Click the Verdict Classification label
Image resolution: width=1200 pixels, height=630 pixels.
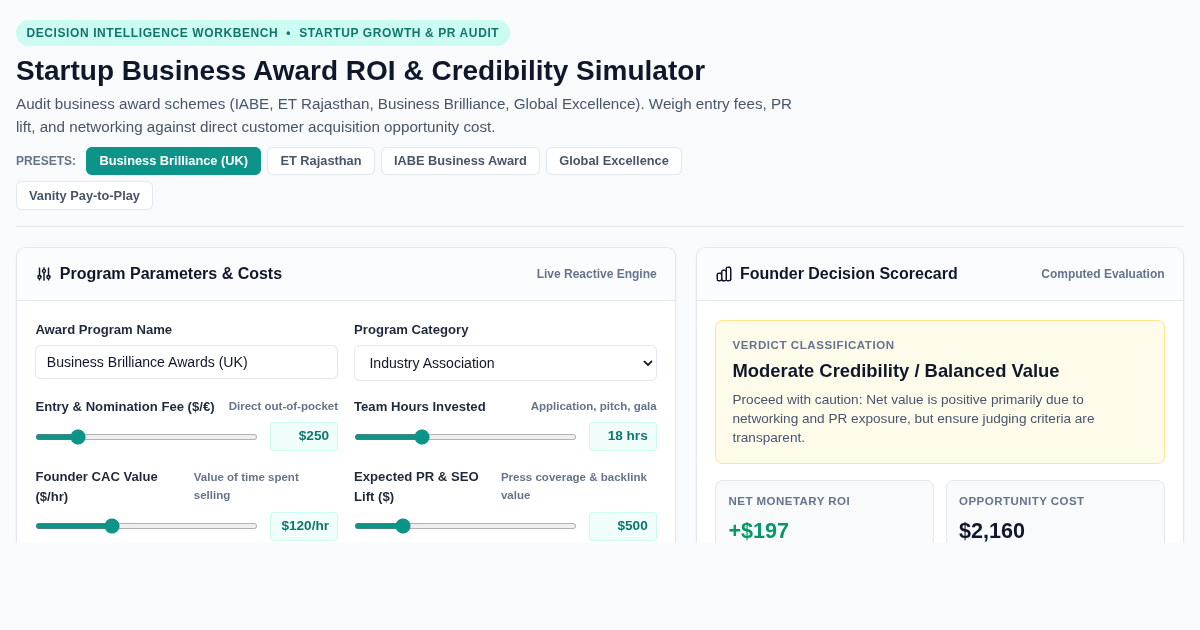814,345
